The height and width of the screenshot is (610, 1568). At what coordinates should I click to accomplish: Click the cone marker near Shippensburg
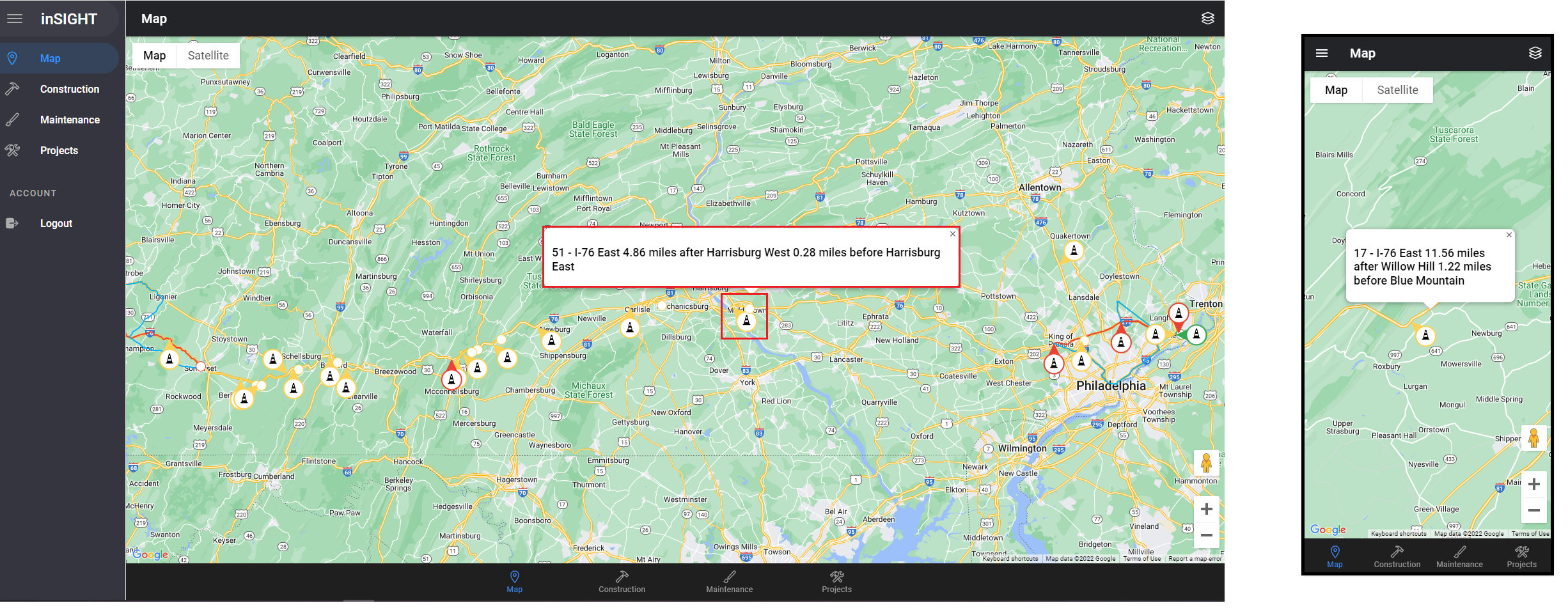(x=551, y=341)
